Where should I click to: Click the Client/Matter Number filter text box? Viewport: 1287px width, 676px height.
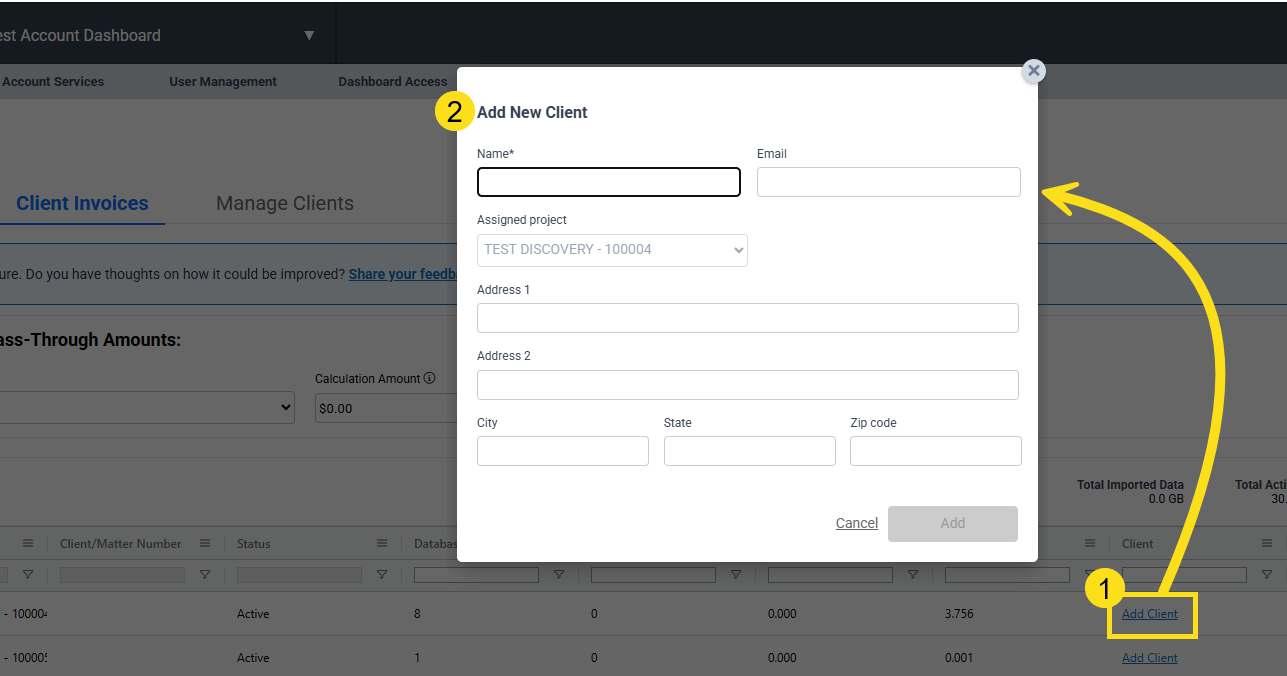pyautogui.click(x=122, y=575)
